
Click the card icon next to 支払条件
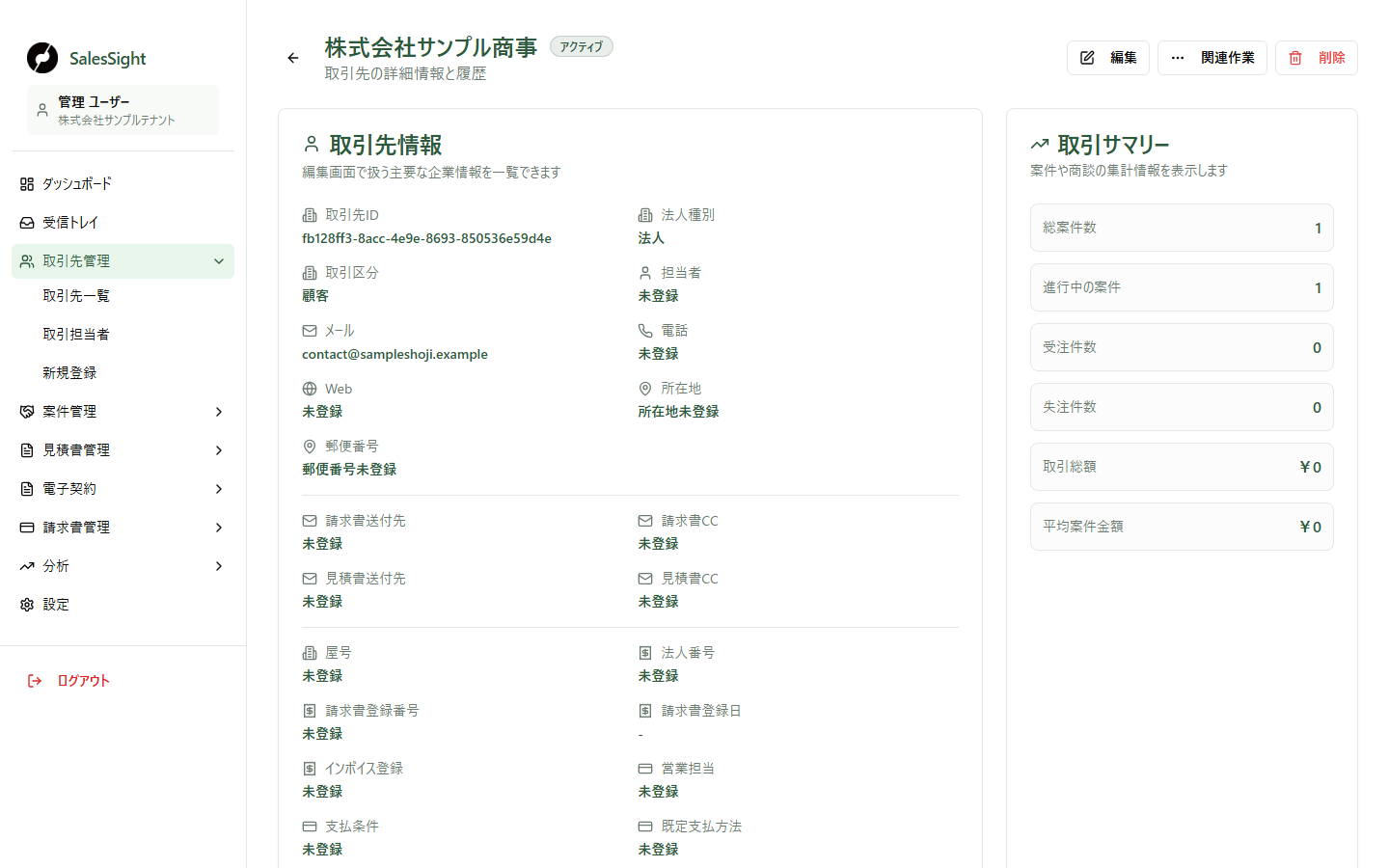310,827
